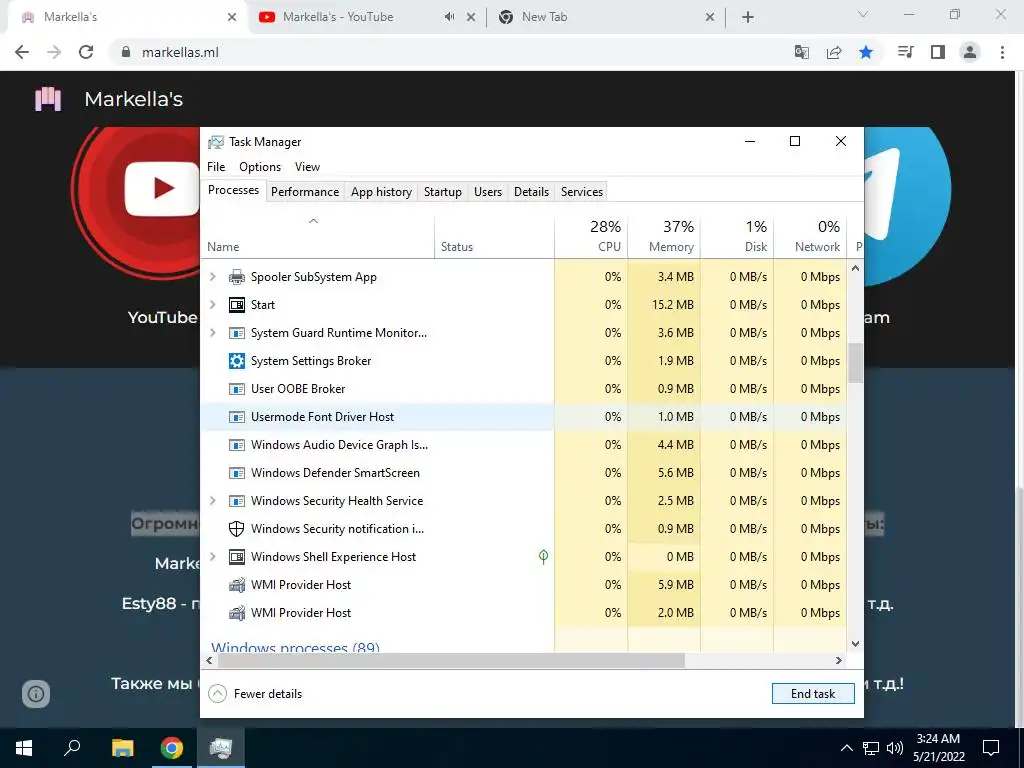Expand the Spooler SubSystem App row

212,277
